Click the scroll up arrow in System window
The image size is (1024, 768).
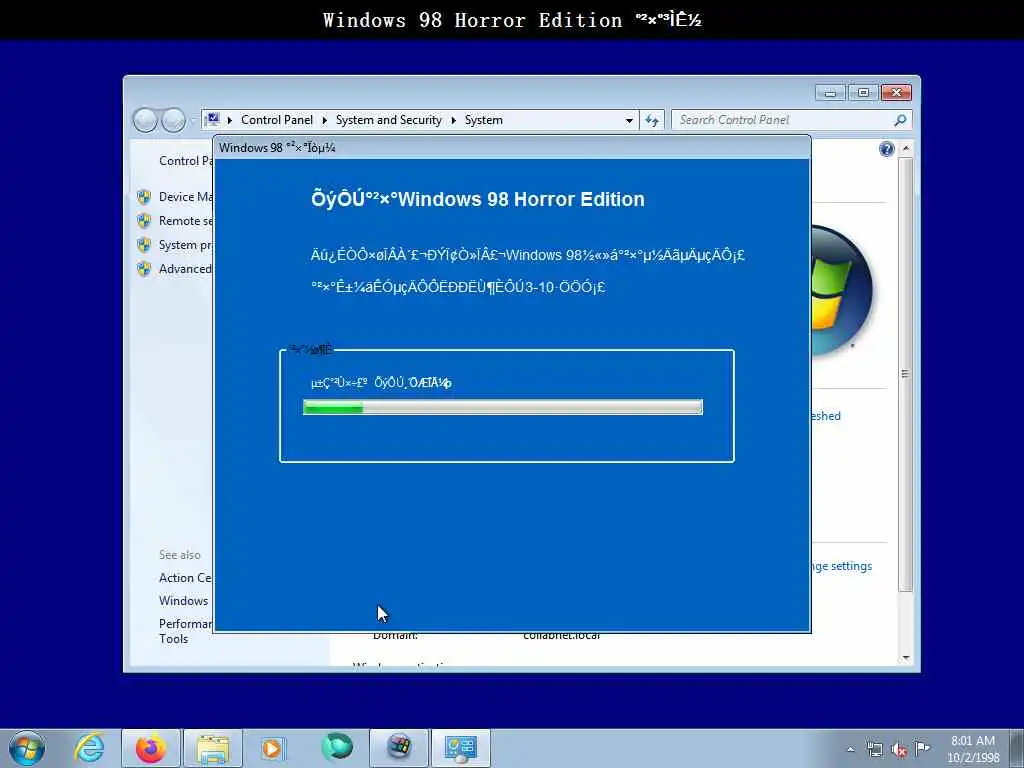(906, 149)
